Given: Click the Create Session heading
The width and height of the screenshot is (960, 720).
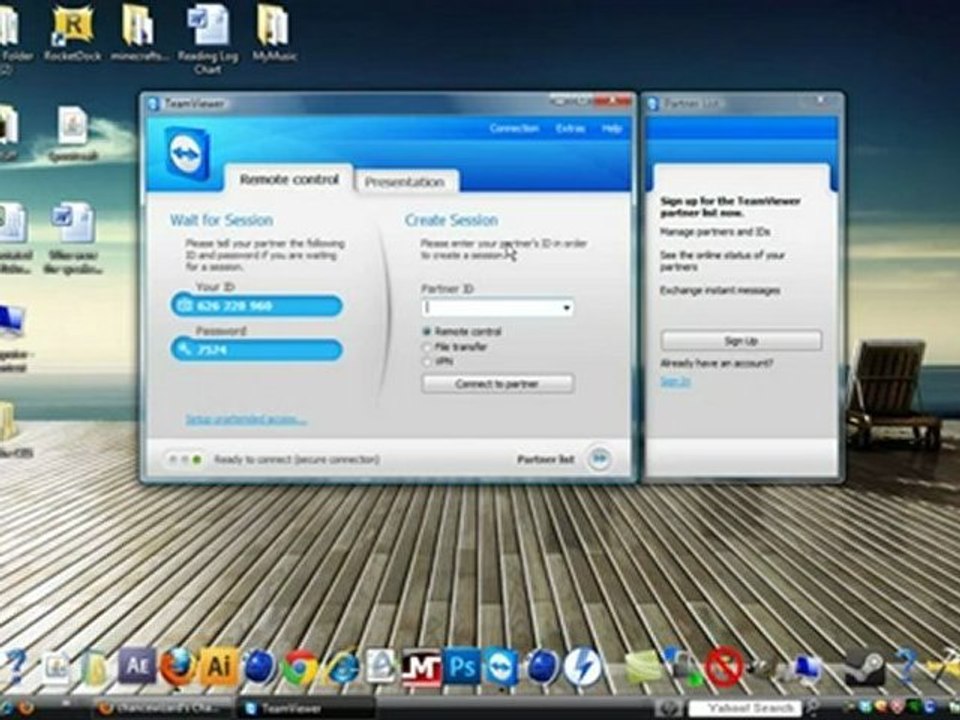Looking at the screenshot, I should click(x=451, y=220).
